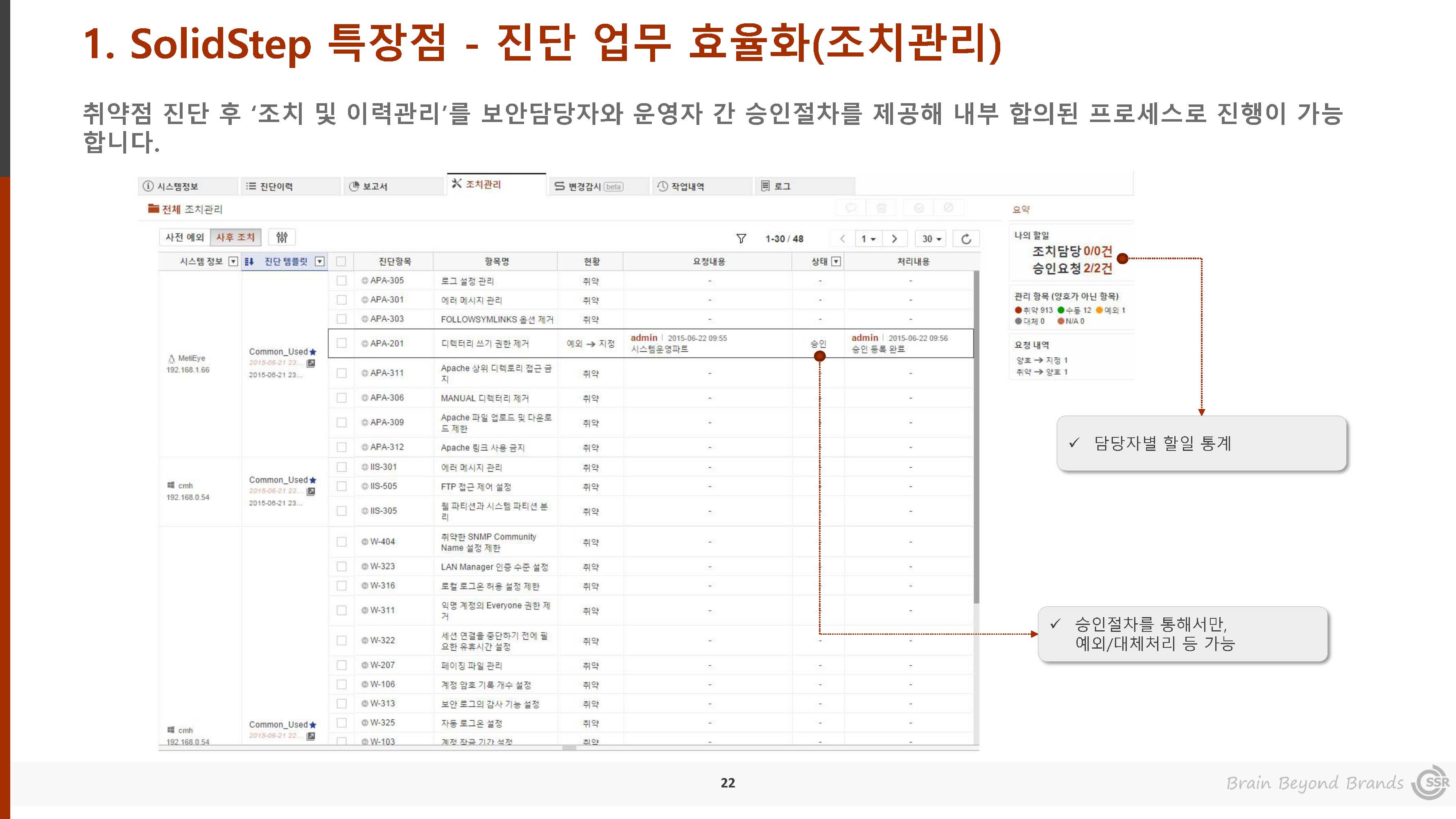Screen dimensions: 1456x819
Task: Check the APA-303 row checkbox
Action: (x=341, y=319)
